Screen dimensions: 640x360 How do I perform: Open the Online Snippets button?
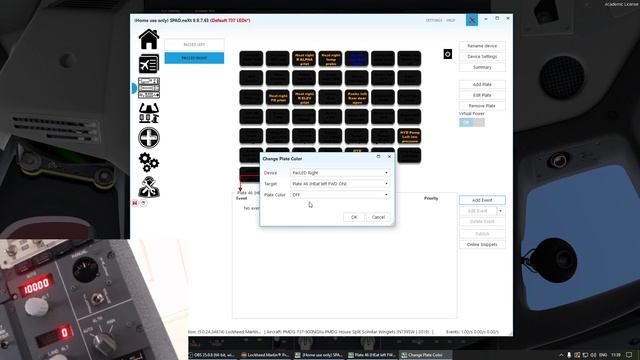click(x=482, y=244)
